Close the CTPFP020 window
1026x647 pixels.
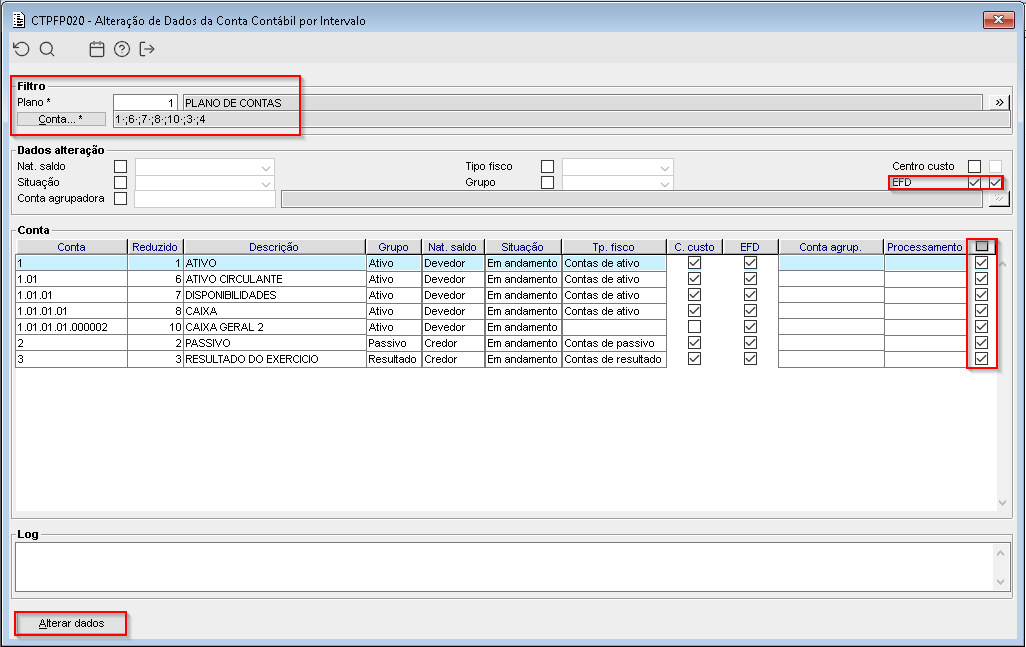coord(999,20)
